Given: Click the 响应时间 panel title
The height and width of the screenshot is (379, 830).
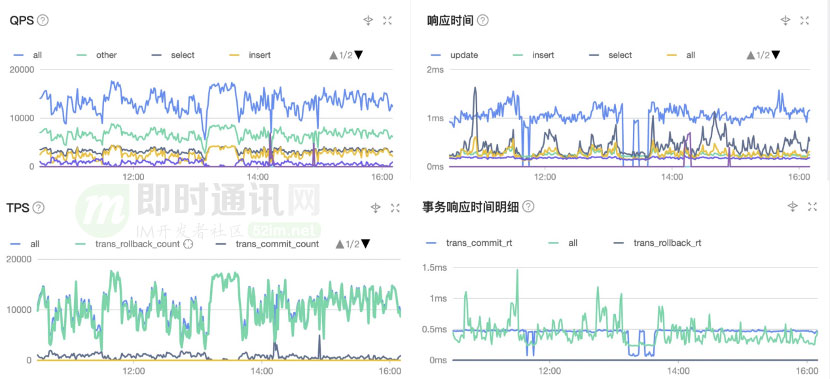Looking at the screenshot, I should (450, 20).
